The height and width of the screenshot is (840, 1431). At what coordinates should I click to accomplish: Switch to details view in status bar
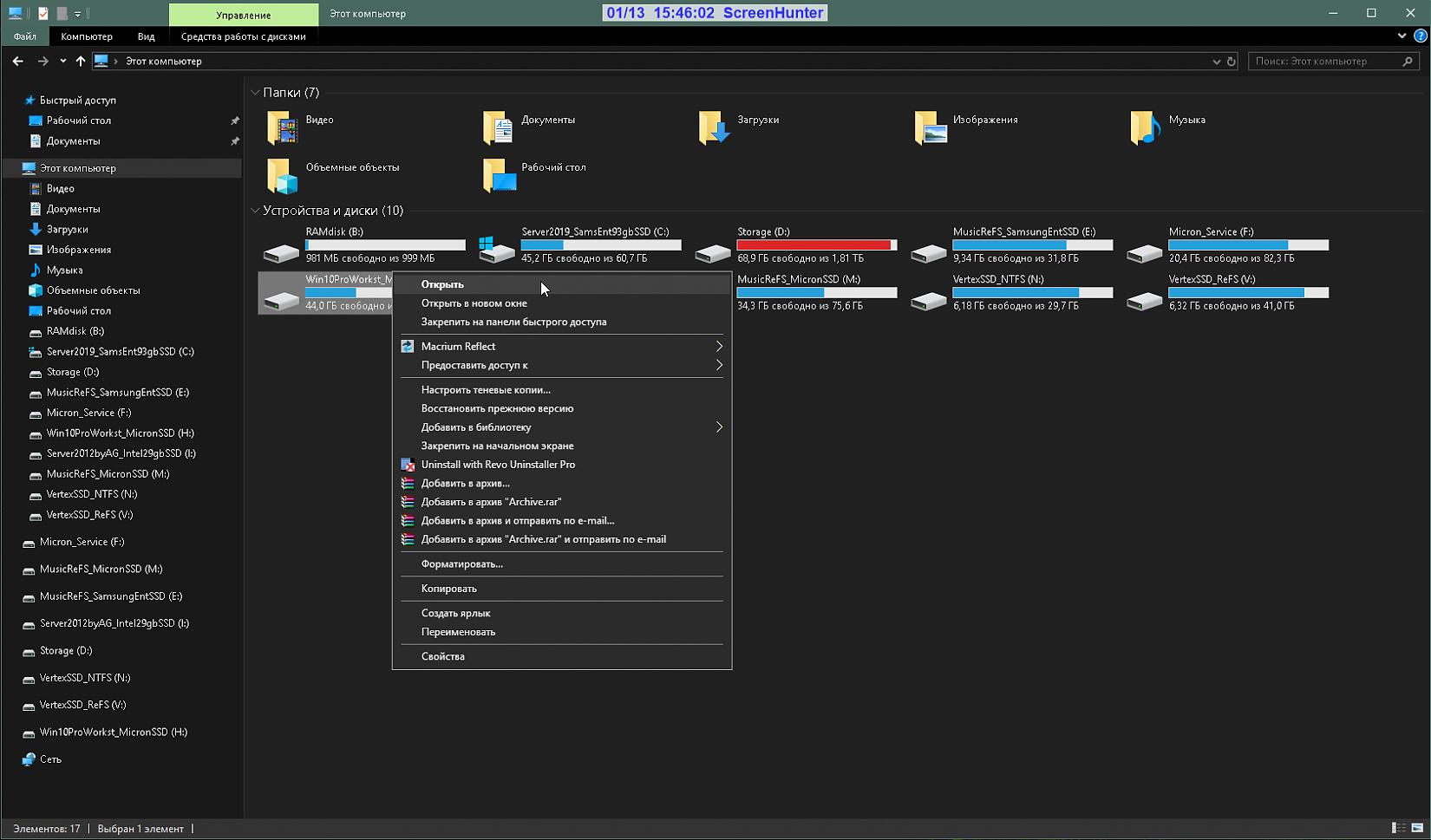1398,828
